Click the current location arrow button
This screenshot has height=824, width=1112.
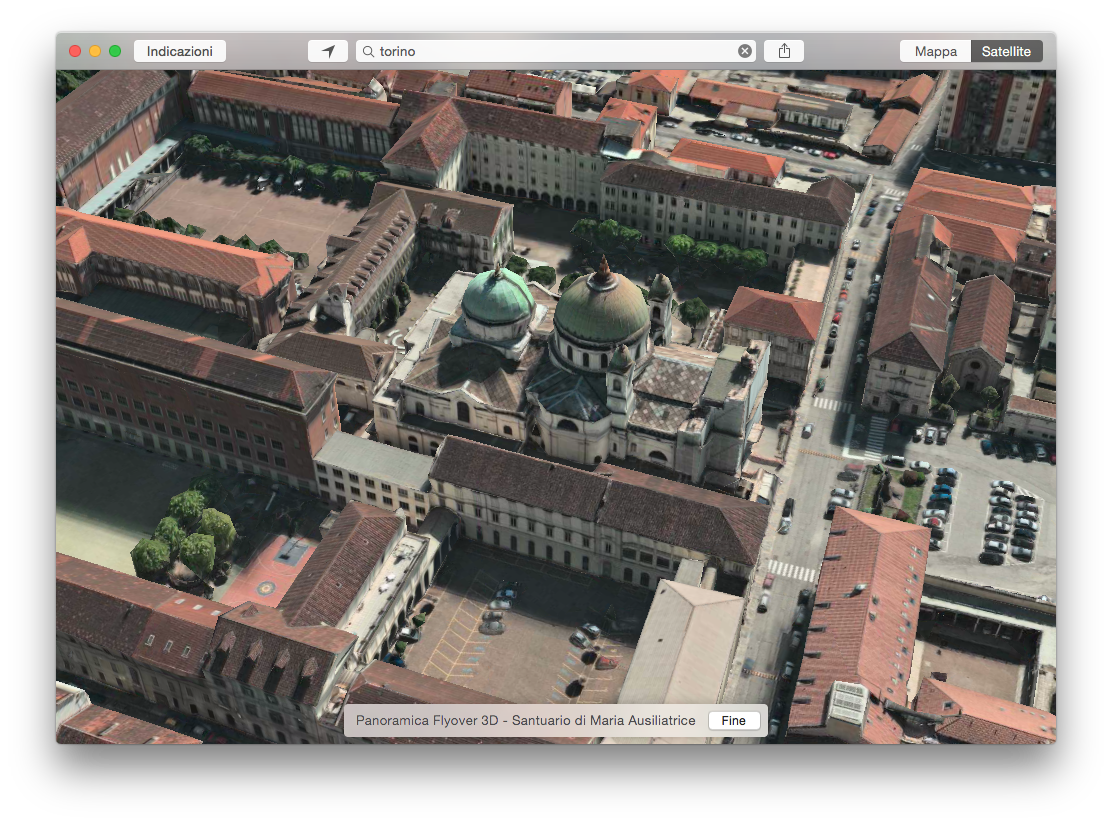pos(328,51)
